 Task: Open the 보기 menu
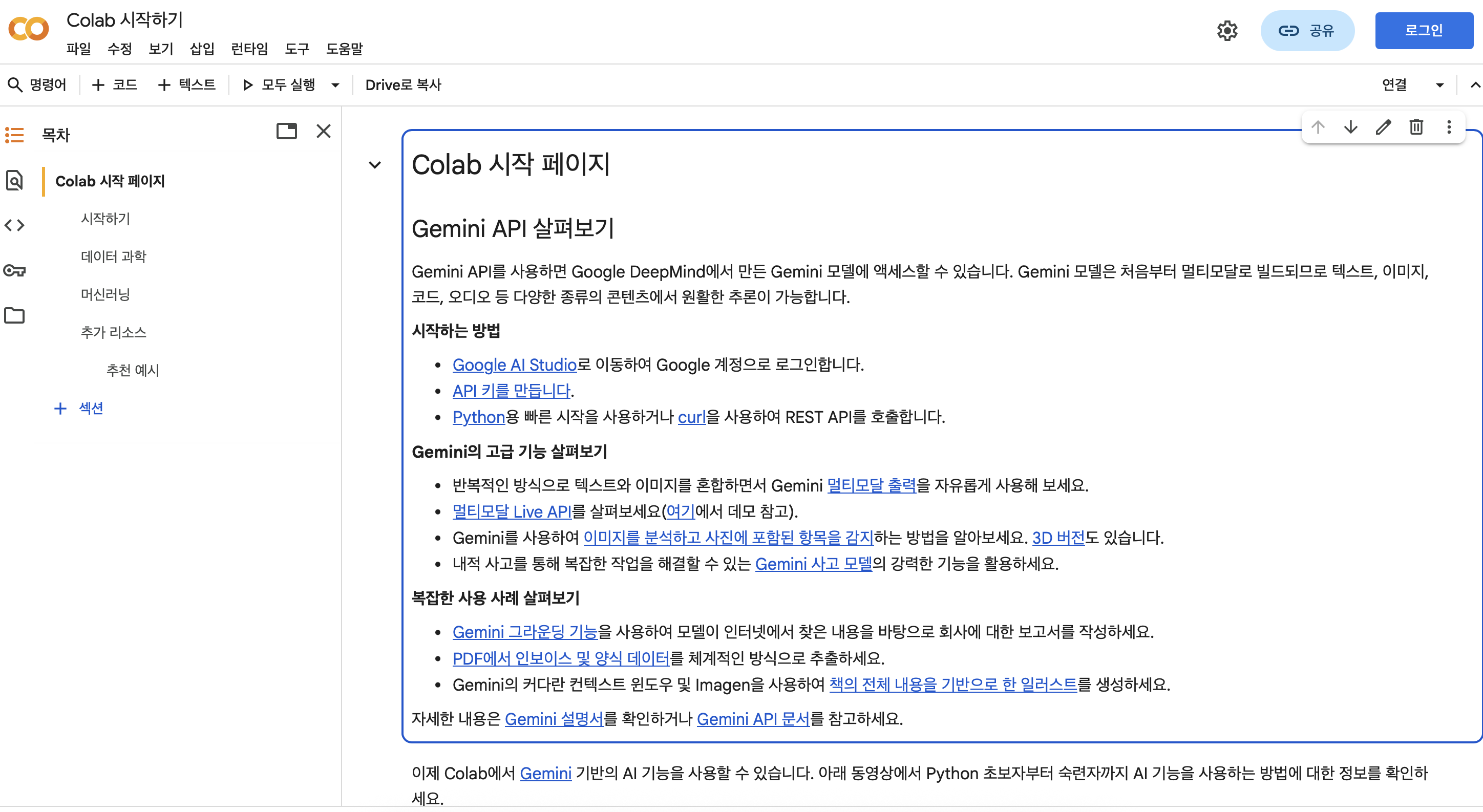(161, 49)
